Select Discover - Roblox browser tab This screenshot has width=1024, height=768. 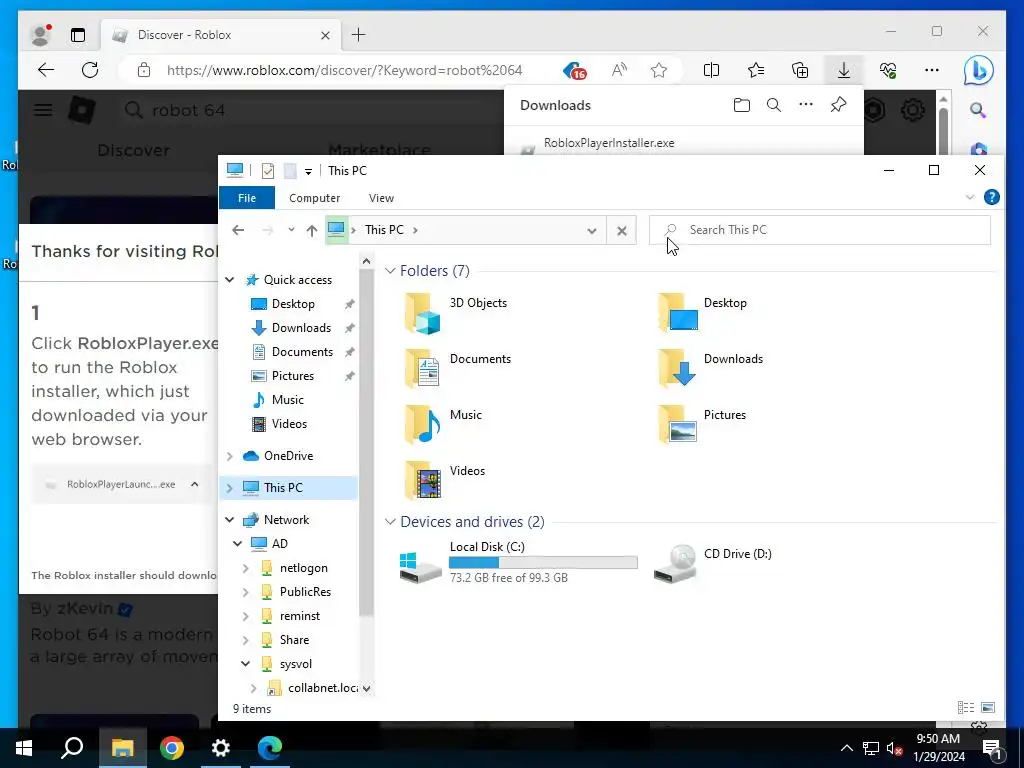click(x=220, y=35)
